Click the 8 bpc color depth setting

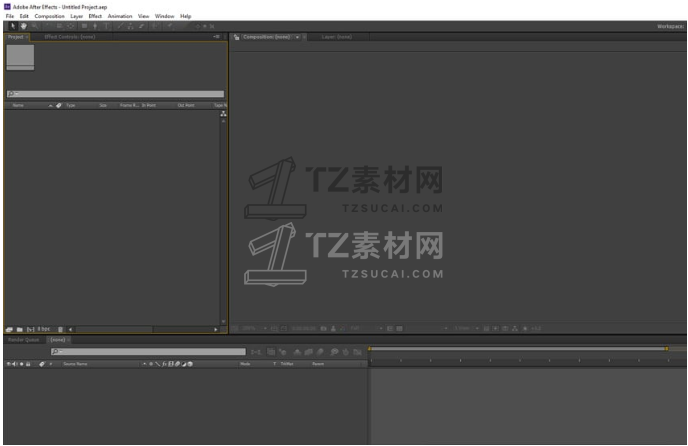pyautogui.click(x=43, y=329)
